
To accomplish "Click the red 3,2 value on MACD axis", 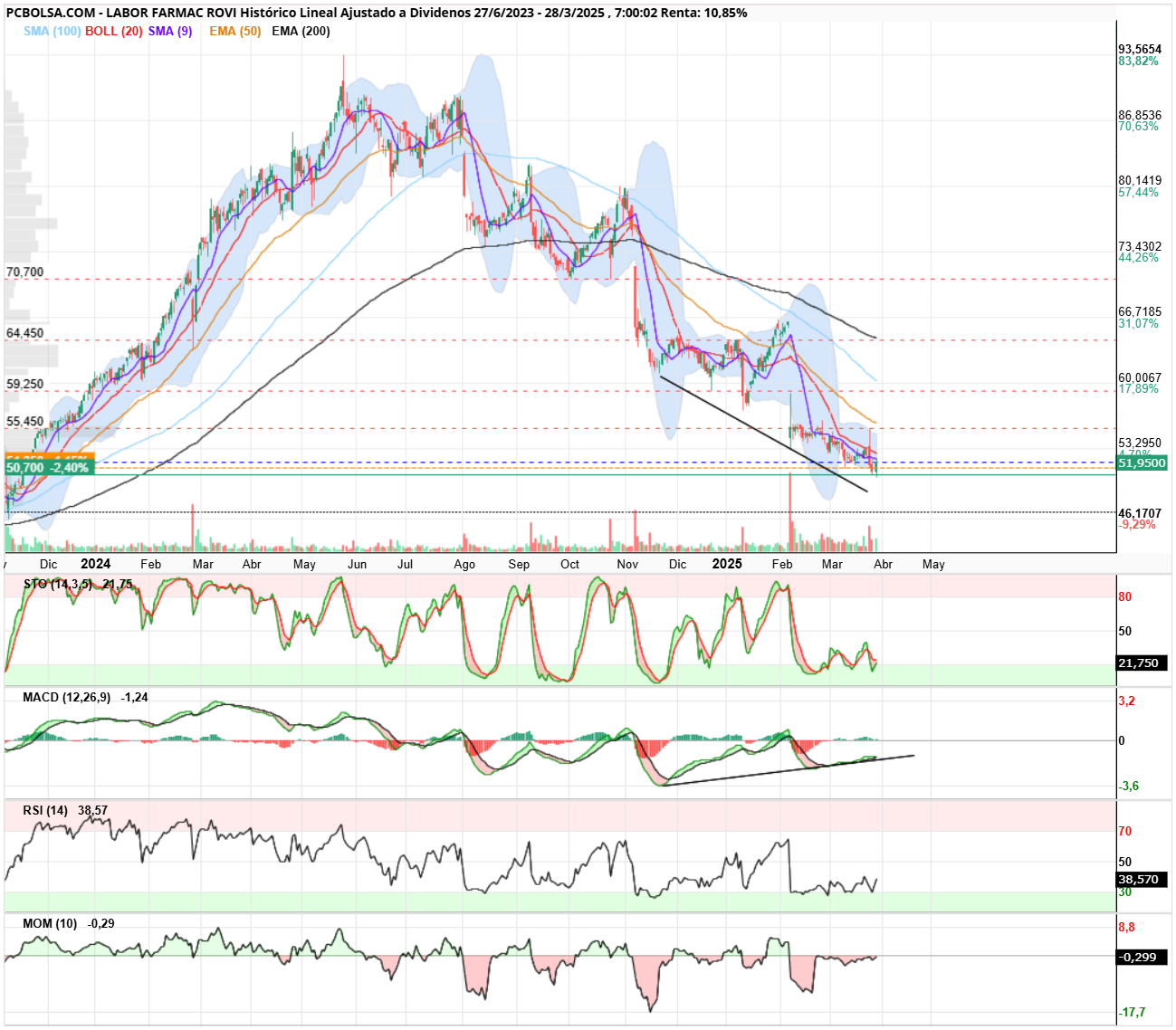I will click(1127, 701).
